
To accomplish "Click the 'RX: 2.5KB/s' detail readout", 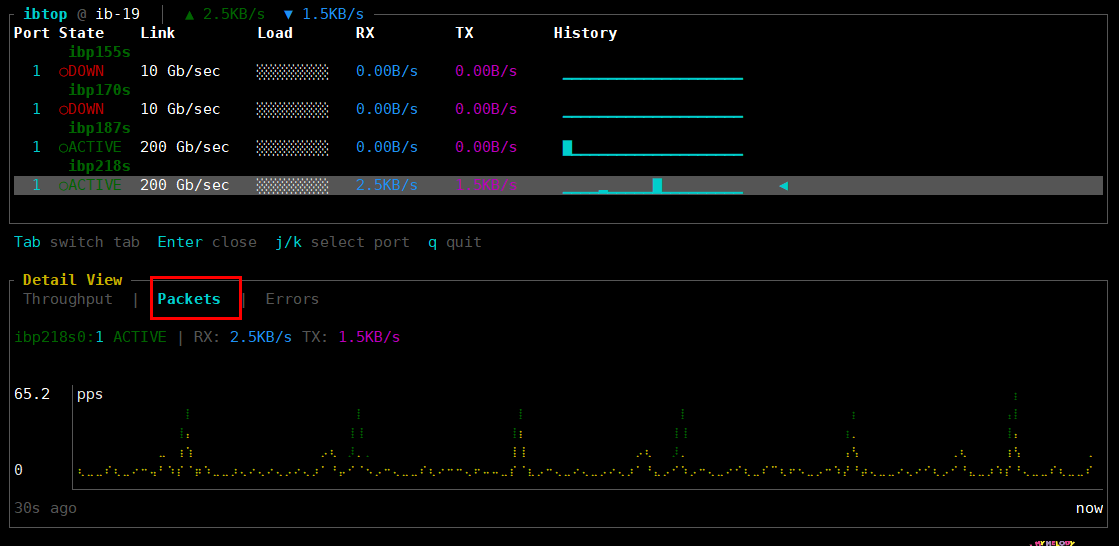I will pyautogui.click(x=243, y=337).
